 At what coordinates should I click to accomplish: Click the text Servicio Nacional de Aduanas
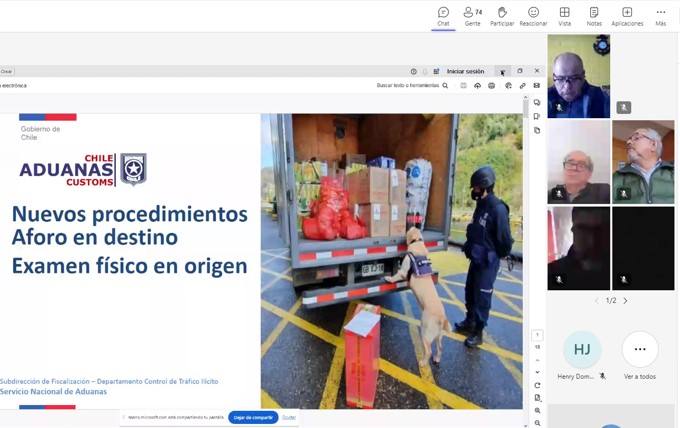click(x=53, y=392)
